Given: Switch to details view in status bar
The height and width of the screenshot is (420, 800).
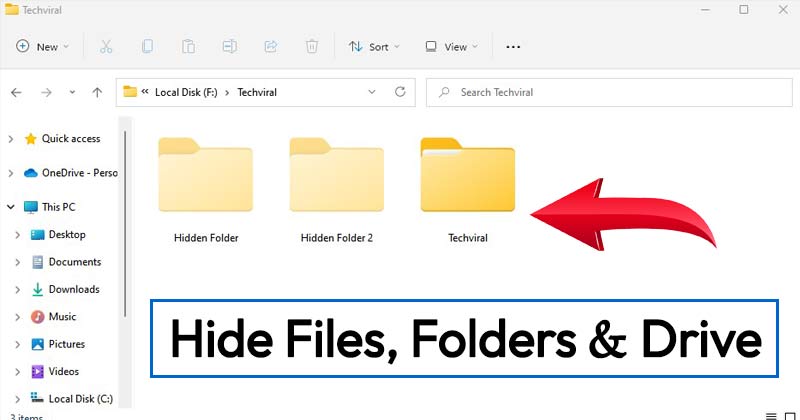Looking at the screenshot, I should click(771, 416).
